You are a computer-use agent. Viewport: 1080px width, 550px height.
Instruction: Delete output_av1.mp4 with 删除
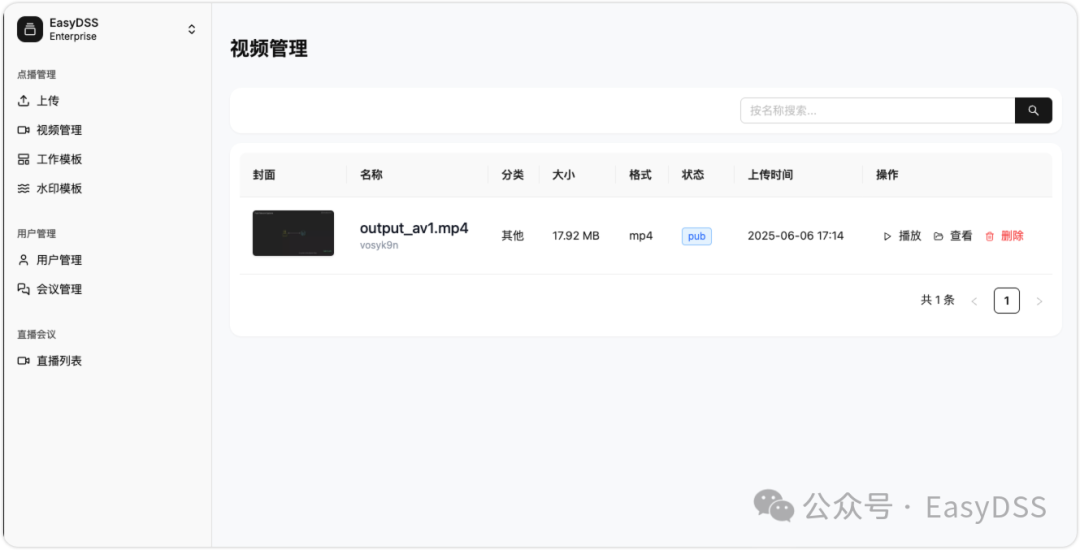(x=1004, y=236)
